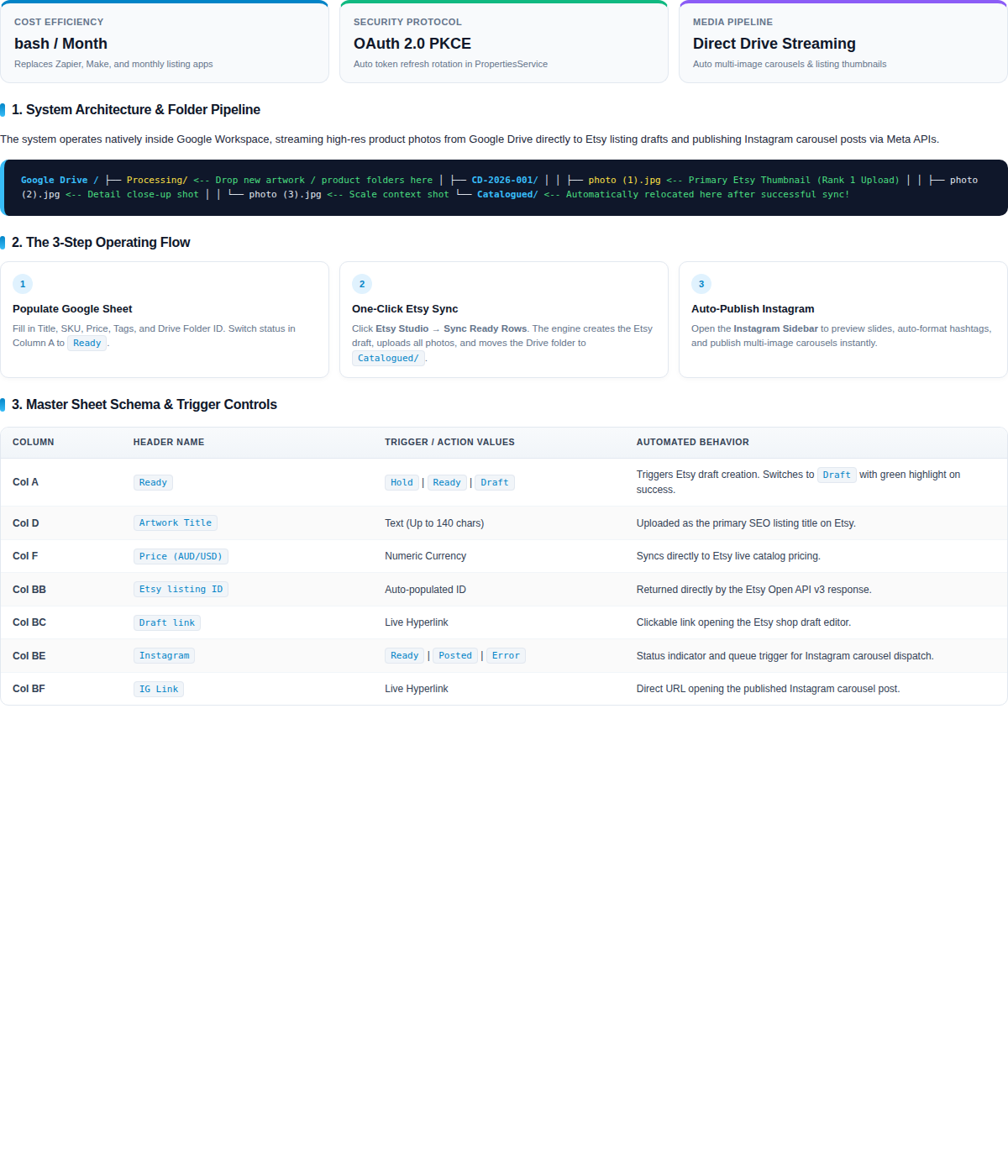
Task: Select the "Populate Google Sheet" step title
Action: pyautogui.click(x=72, y=309)
